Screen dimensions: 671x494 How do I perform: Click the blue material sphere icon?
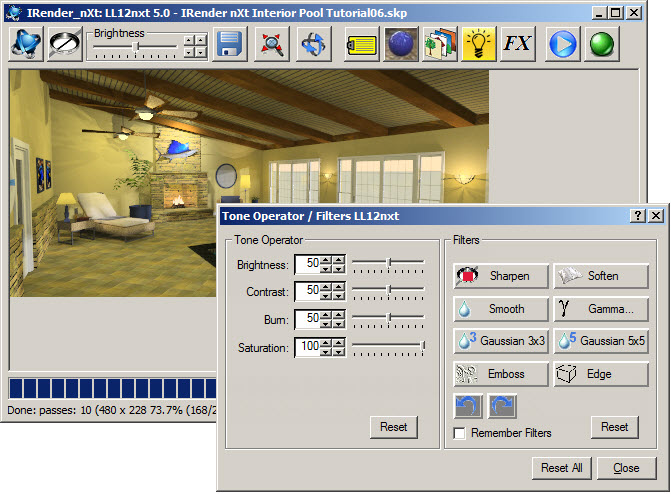tap(400, 45)
